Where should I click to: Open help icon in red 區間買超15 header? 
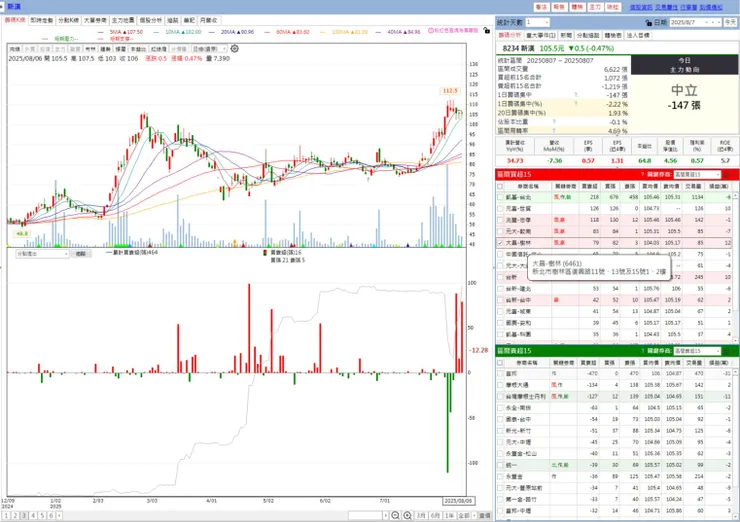(642, 175)
